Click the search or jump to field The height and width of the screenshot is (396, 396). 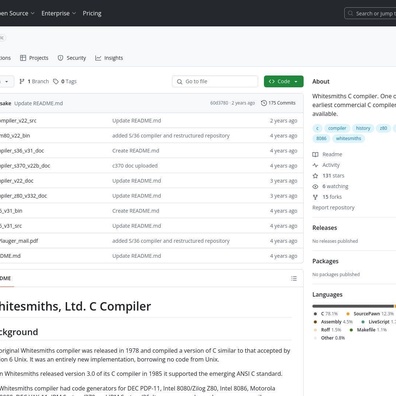[x=370, y=13]
